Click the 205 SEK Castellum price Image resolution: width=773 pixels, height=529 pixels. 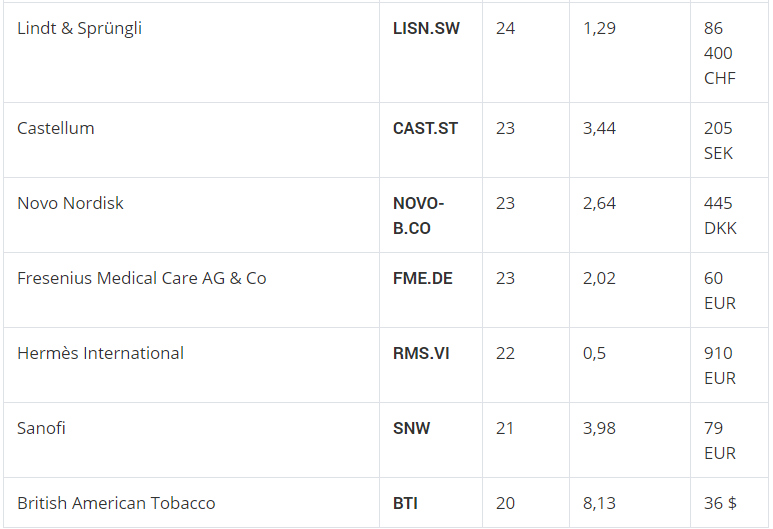tap(718, 141)
